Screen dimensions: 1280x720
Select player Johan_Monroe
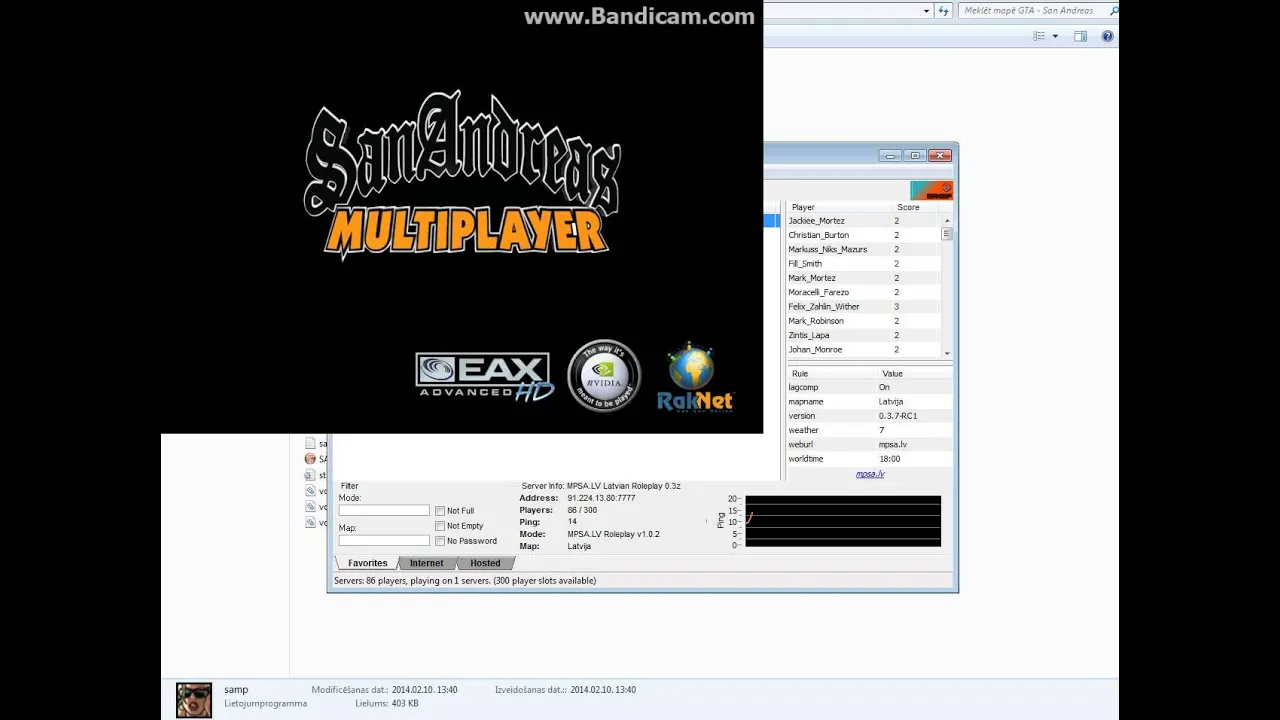coord(864,350)
